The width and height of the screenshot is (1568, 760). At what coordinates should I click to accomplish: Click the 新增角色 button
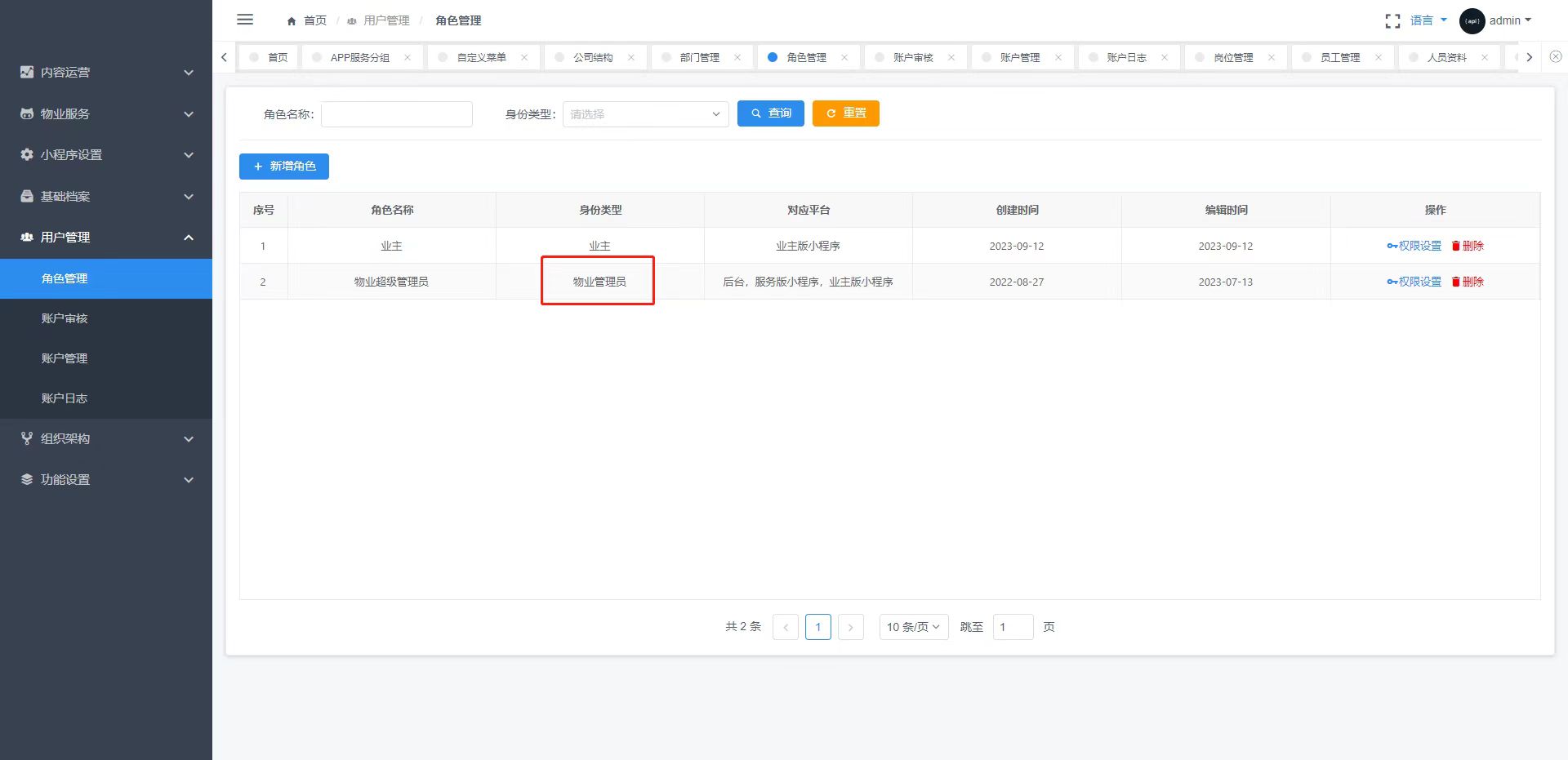(284, 167)
